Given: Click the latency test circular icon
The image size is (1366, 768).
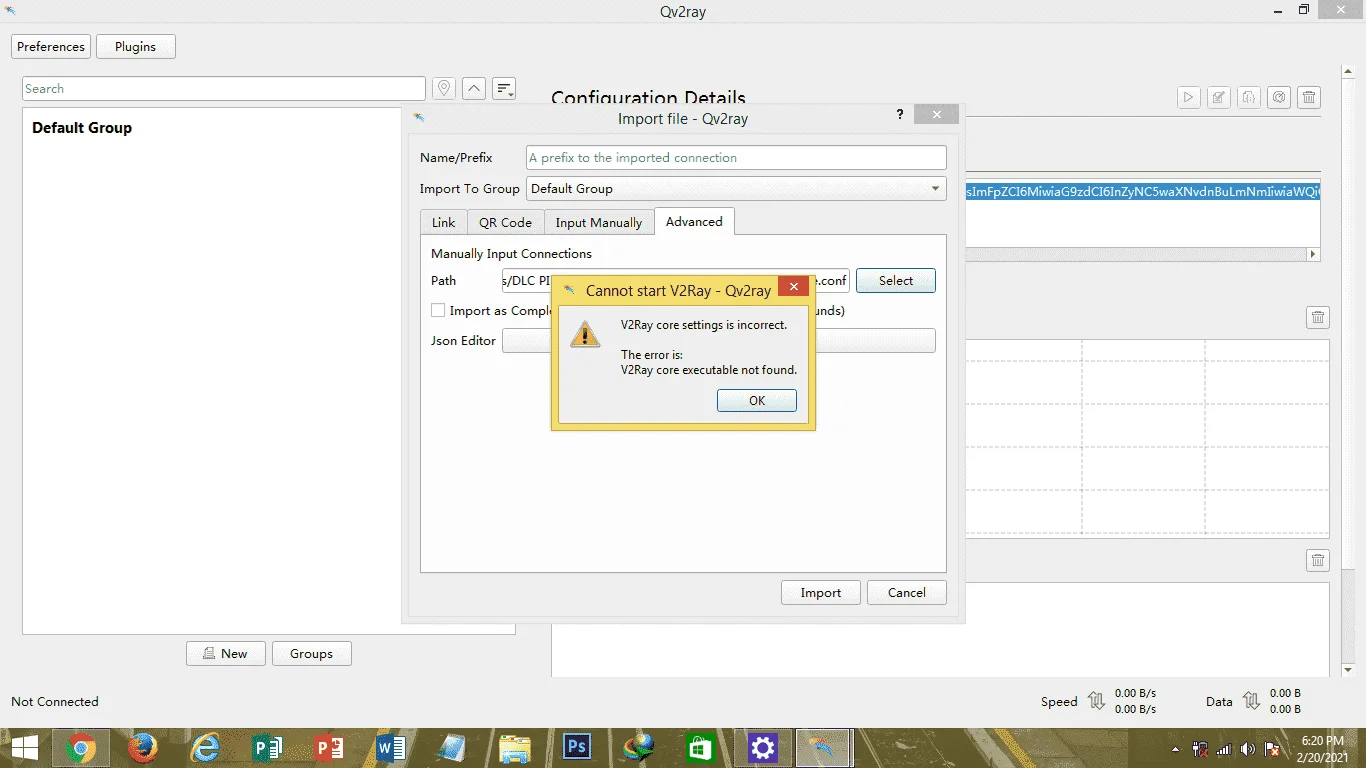Looking at the screenshot, I should tap(1278, 97).
